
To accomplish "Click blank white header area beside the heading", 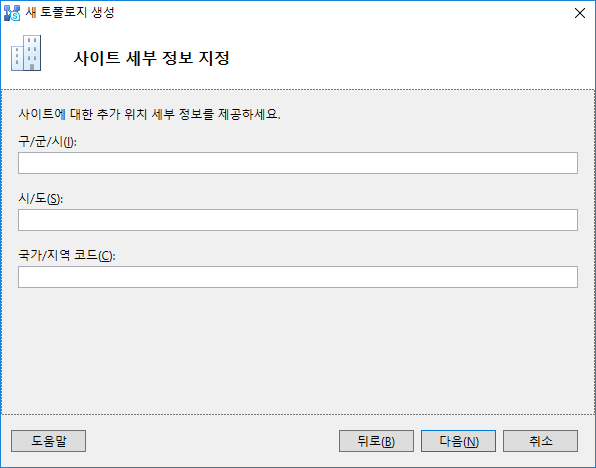I will (x=411, y=58).
